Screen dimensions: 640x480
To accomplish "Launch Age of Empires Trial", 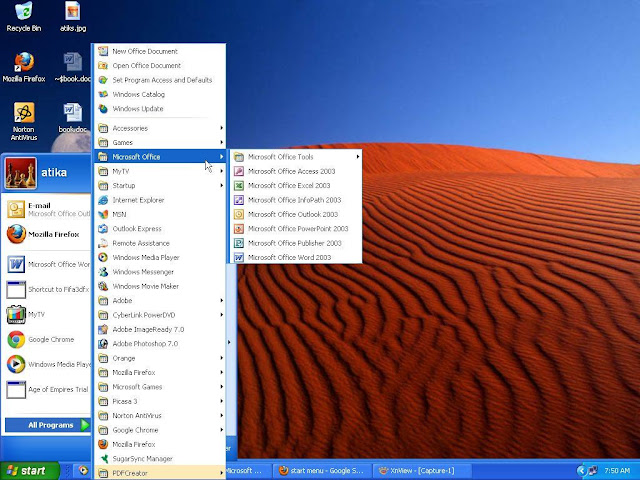I will [47, 389].
